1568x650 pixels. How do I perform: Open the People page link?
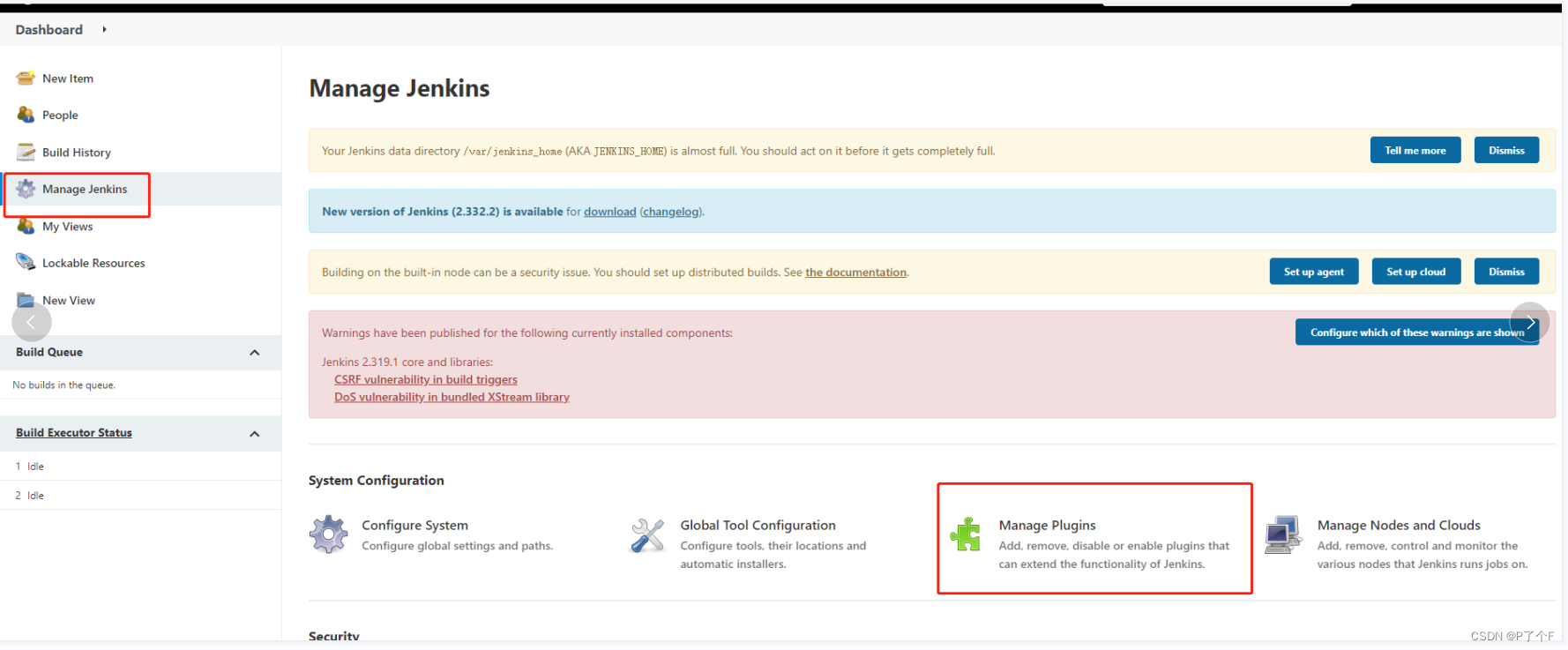tap(60, 115)
